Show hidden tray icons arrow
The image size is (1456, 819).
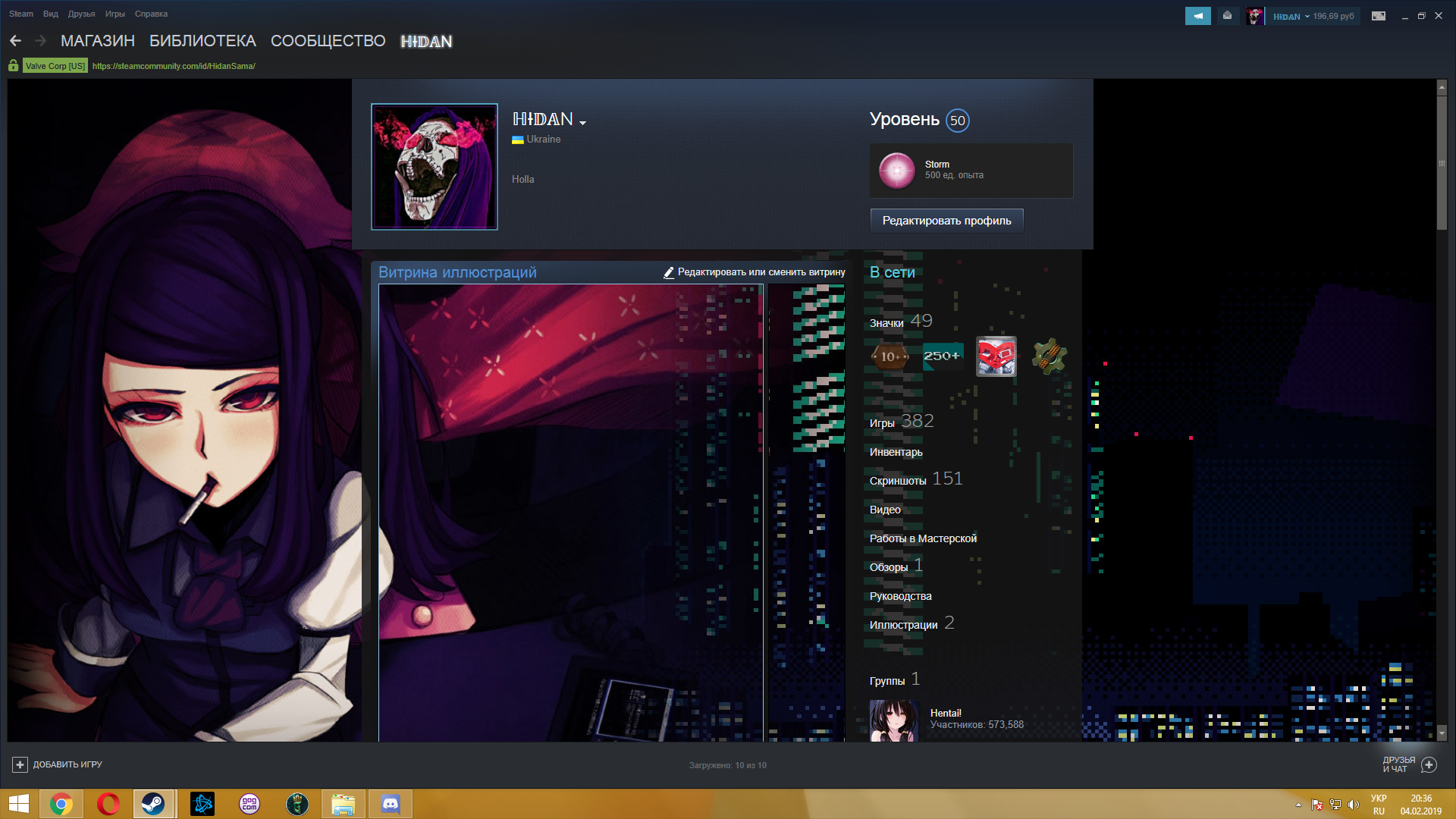pos(1298,805)
